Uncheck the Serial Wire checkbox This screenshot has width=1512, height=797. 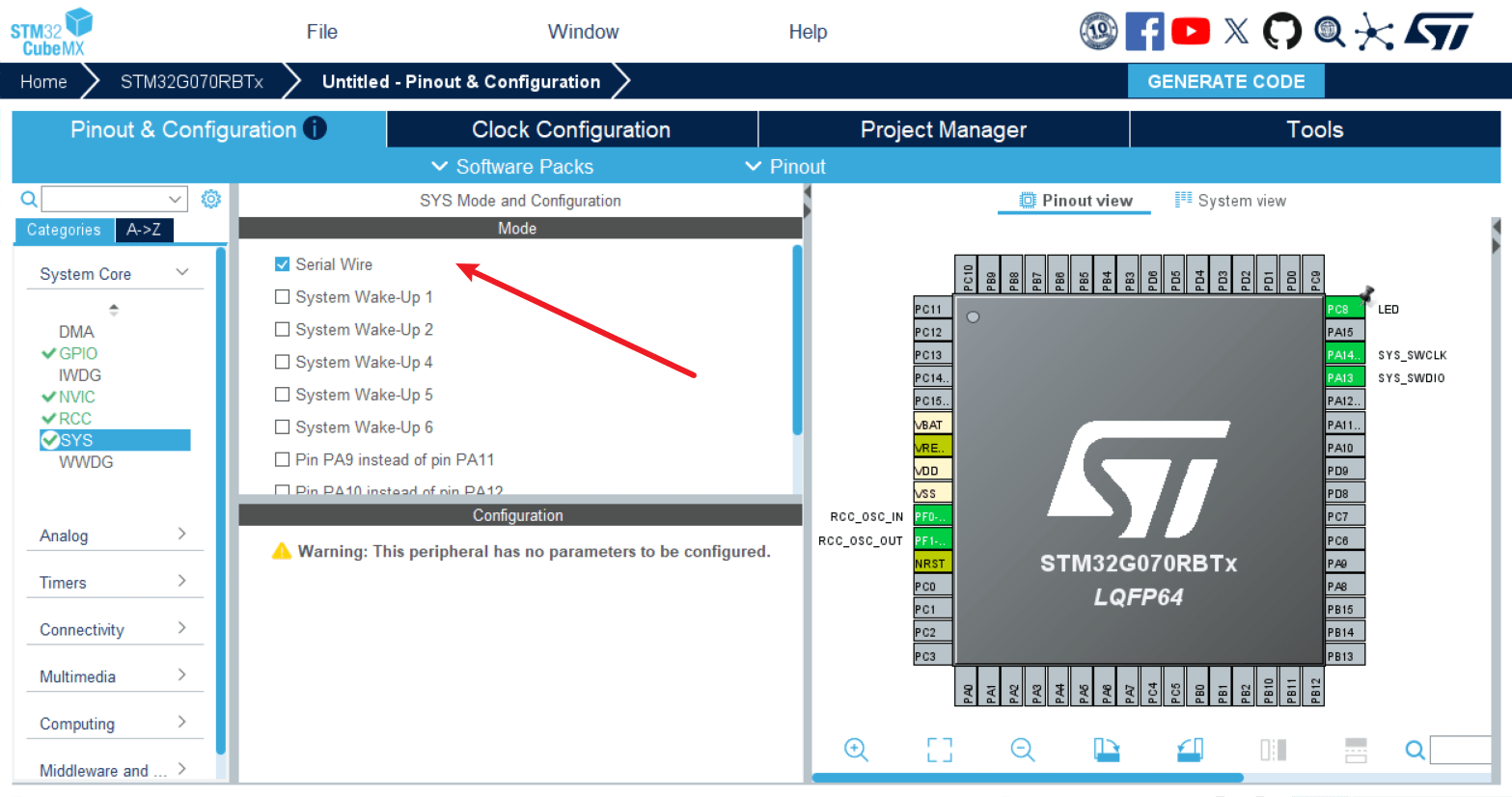(283, 264)
